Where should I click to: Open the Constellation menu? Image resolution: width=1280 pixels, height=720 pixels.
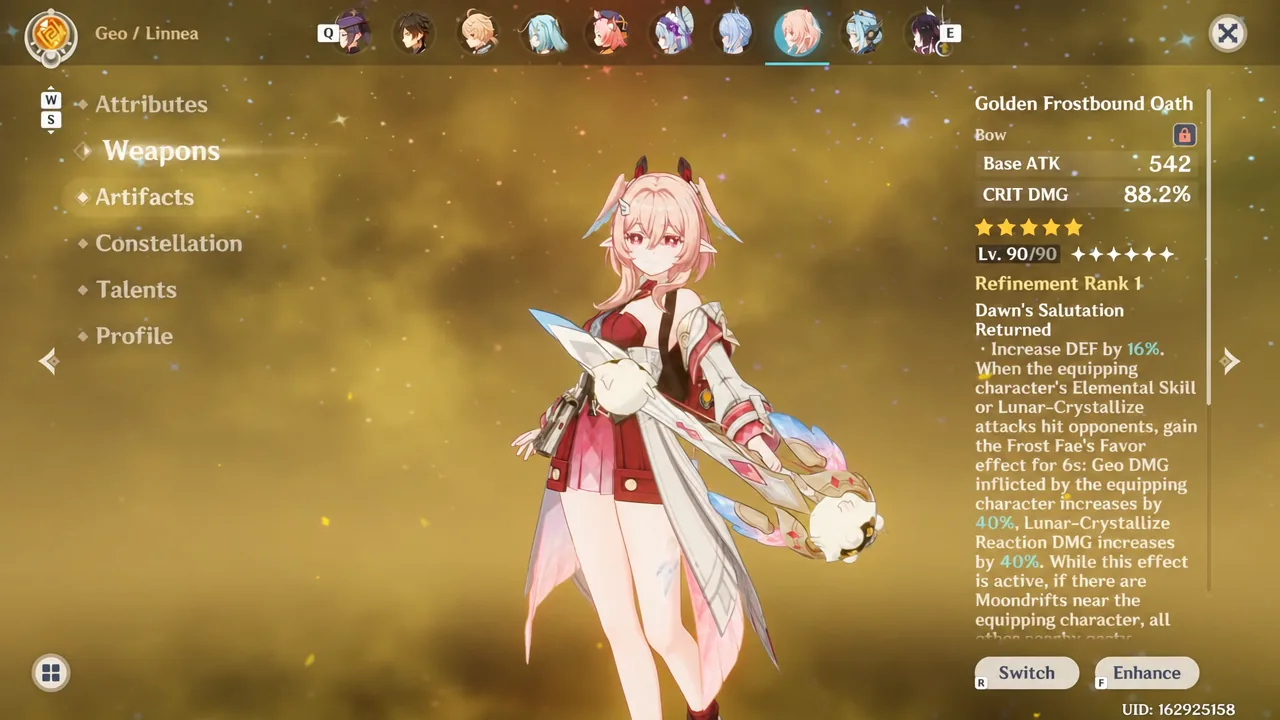pos(168,243)
